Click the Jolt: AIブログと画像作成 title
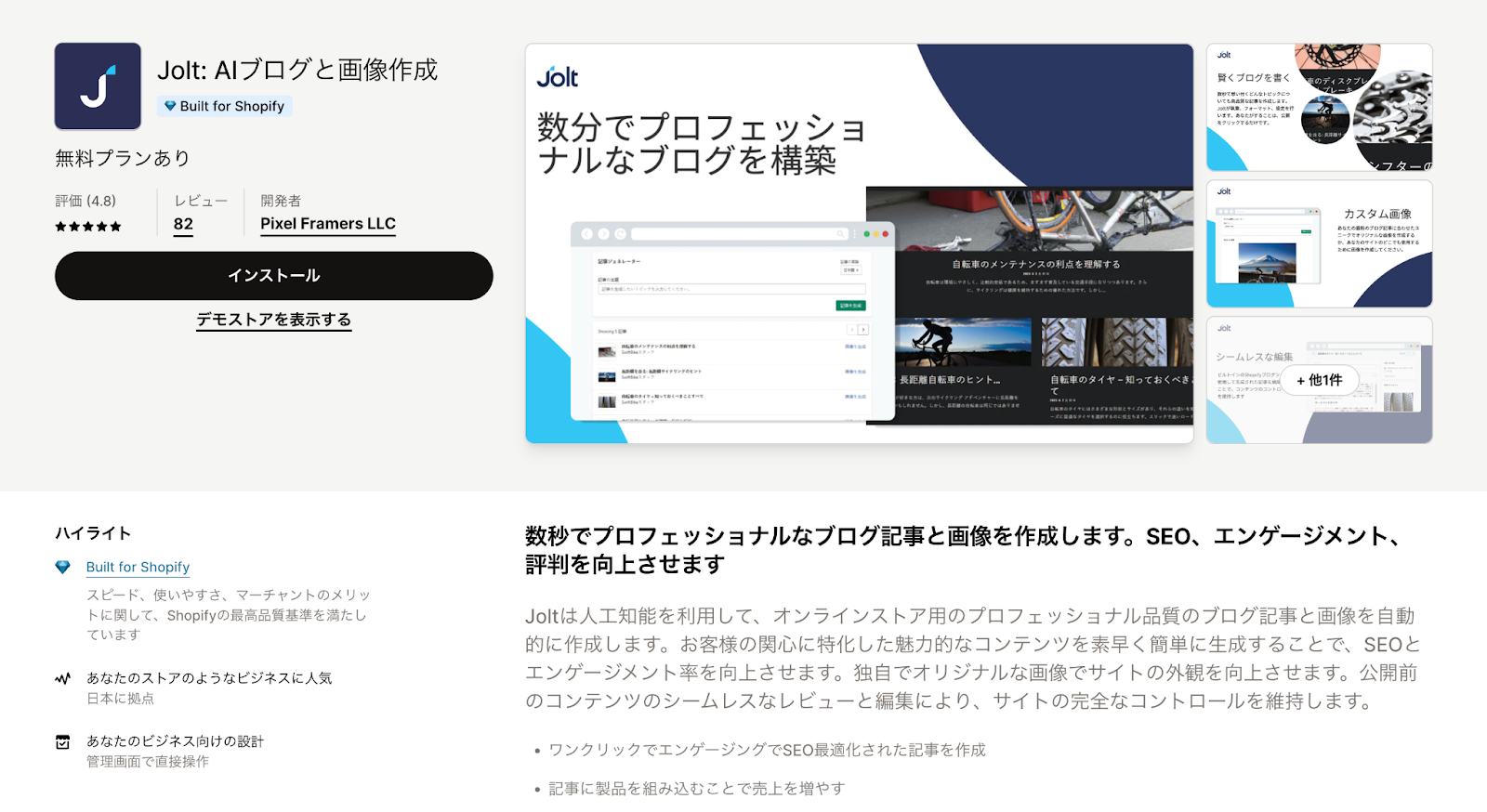This screenshot has width=1487, height=812. [x=297, y=70]
